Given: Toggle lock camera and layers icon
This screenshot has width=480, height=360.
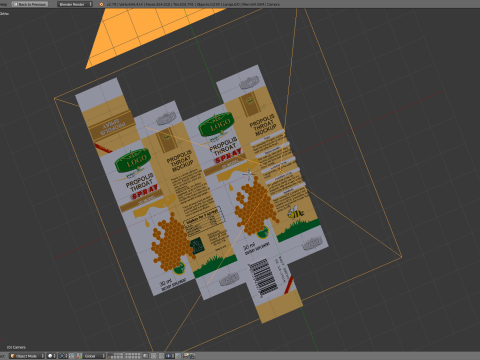Looking at the screenshot, I should pyautogui.click(x=145, y=356).
